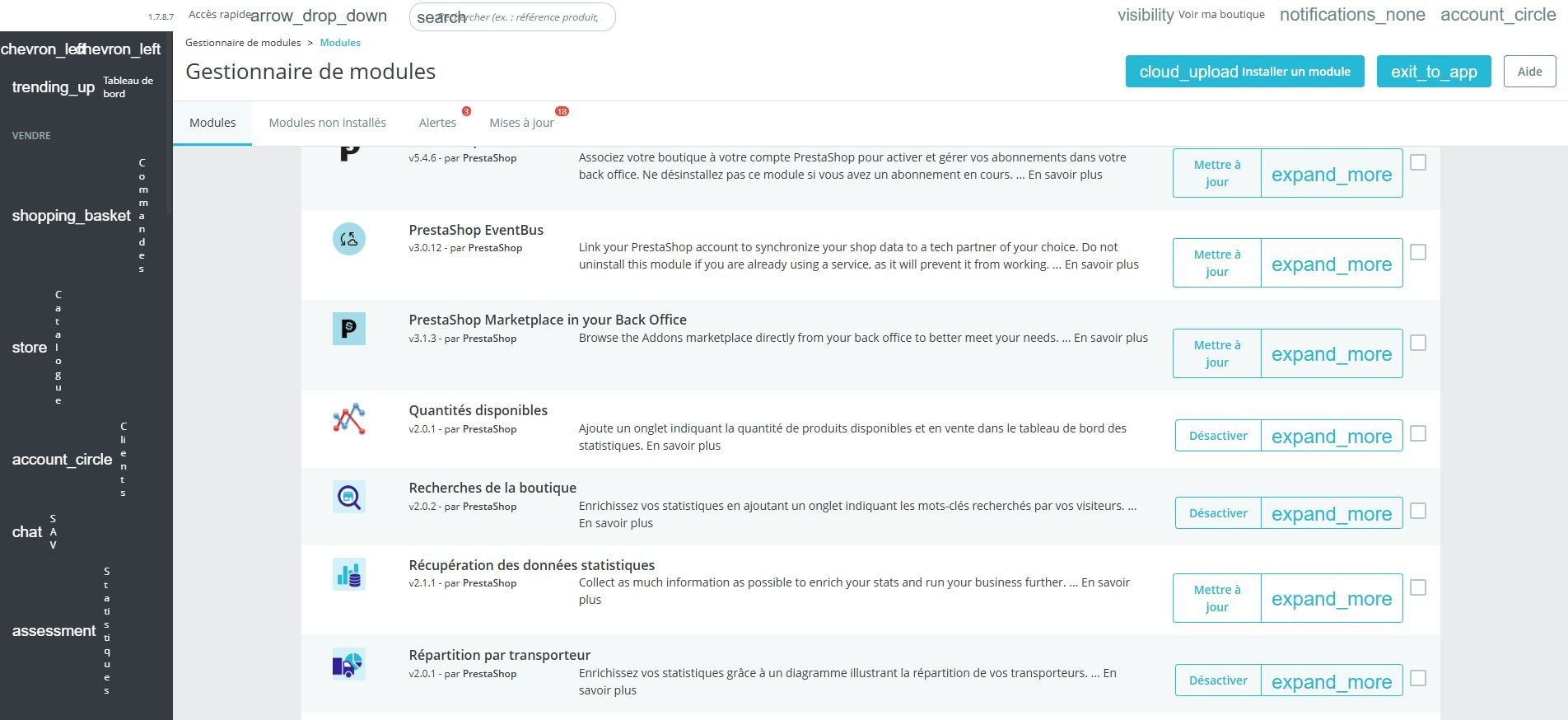Click Mettre à jour for v5.4.6 module
The image size is (1568, 720).
pyautogui.click(x=1216, y=174)
